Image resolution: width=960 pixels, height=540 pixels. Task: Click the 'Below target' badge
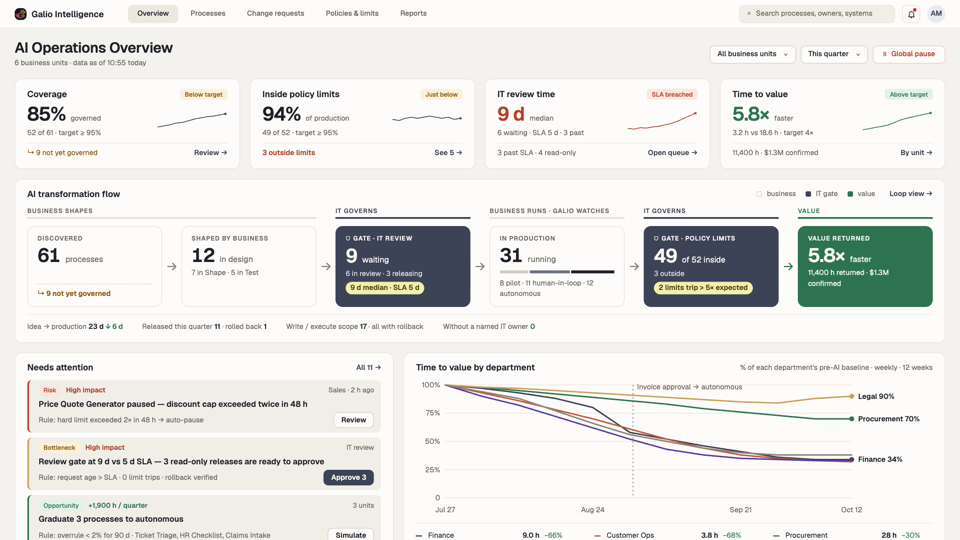(x=203, y=94)
